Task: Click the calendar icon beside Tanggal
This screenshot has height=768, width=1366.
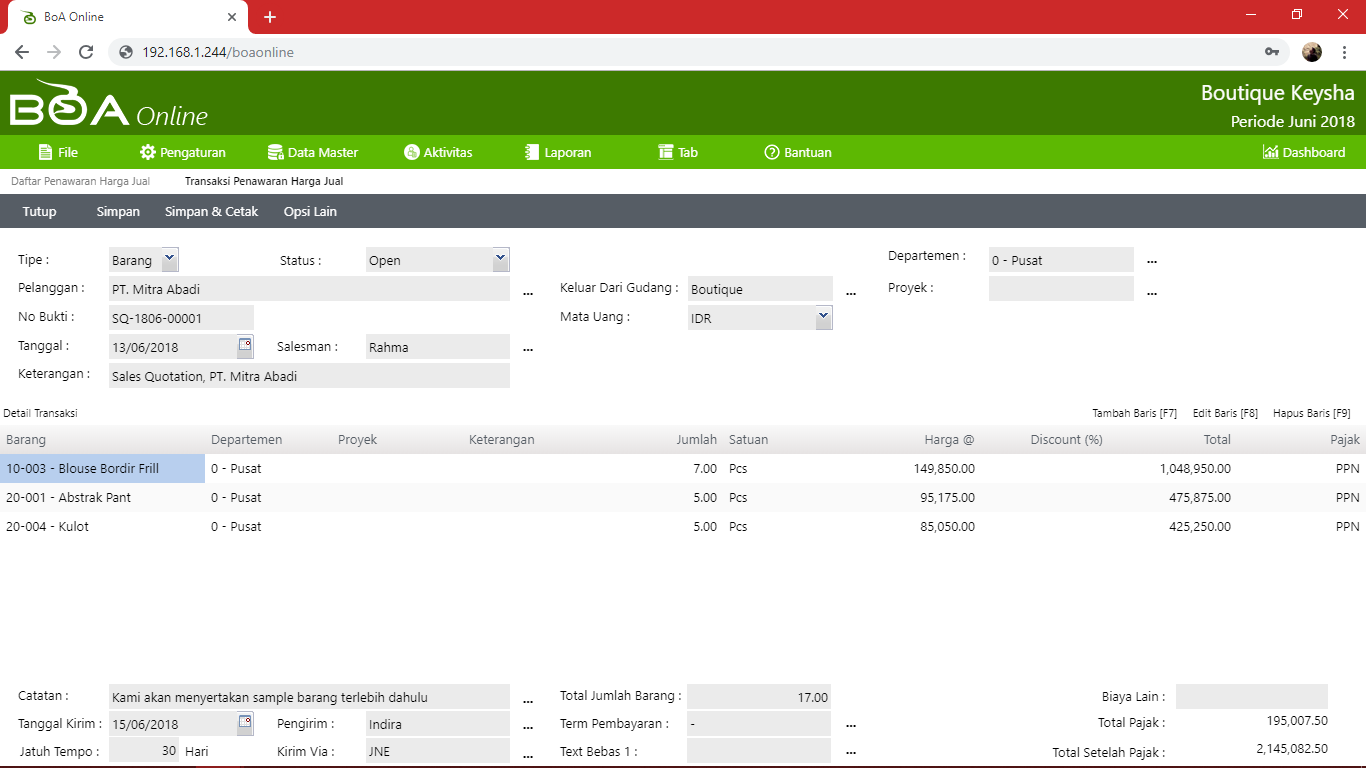Action: 245,346
